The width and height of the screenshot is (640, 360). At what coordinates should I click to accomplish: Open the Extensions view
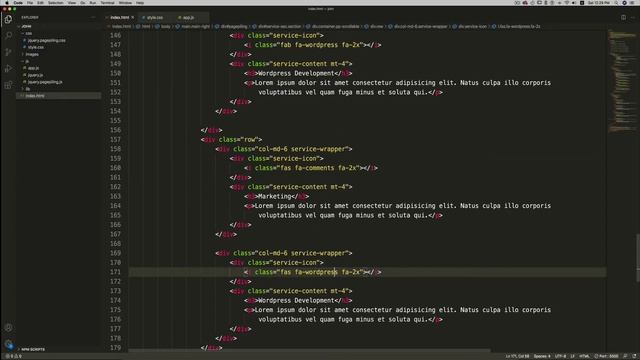pyautogui.click(x=8, y=85)
